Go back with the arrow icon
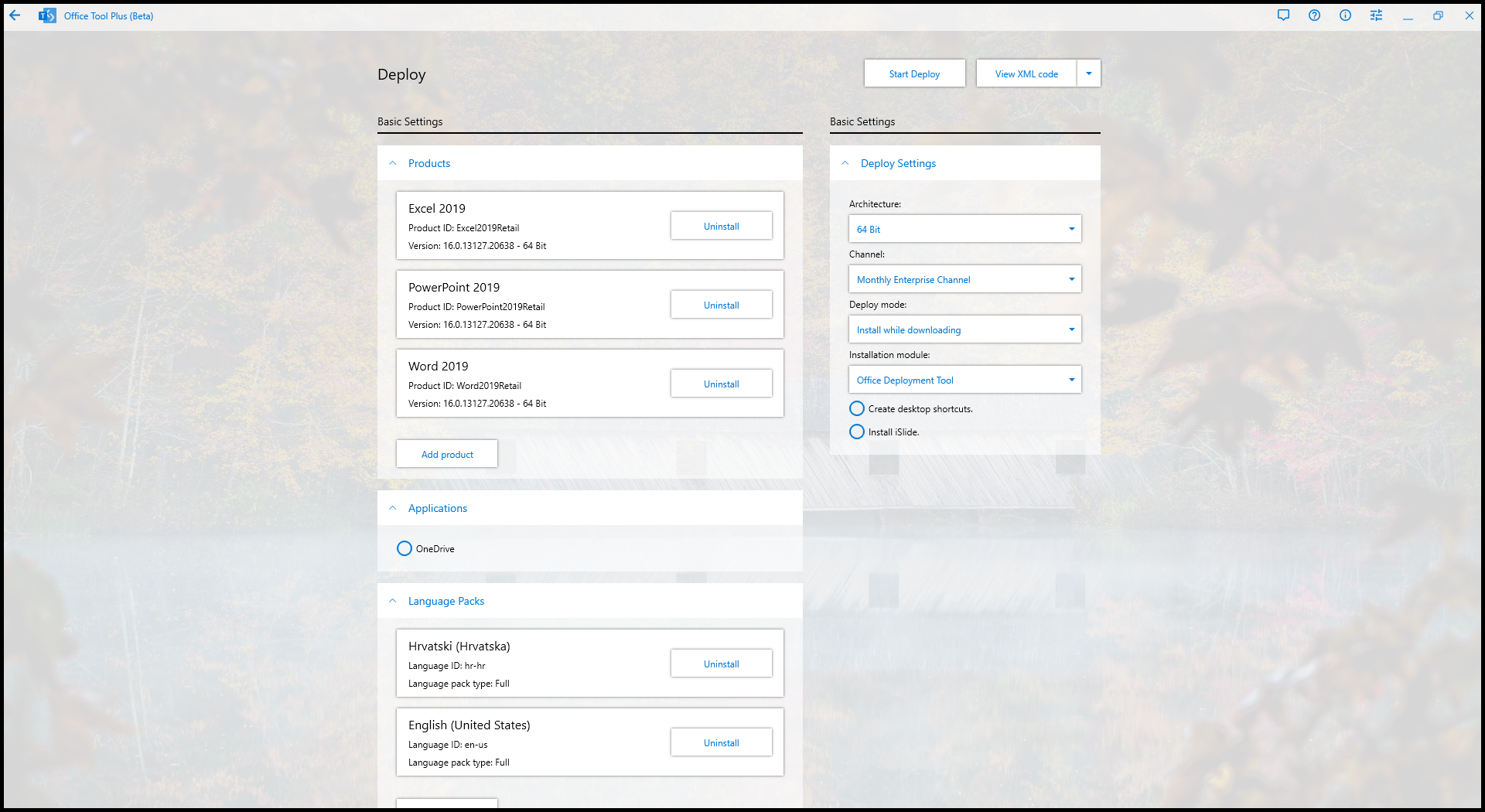 coord(15,15)
